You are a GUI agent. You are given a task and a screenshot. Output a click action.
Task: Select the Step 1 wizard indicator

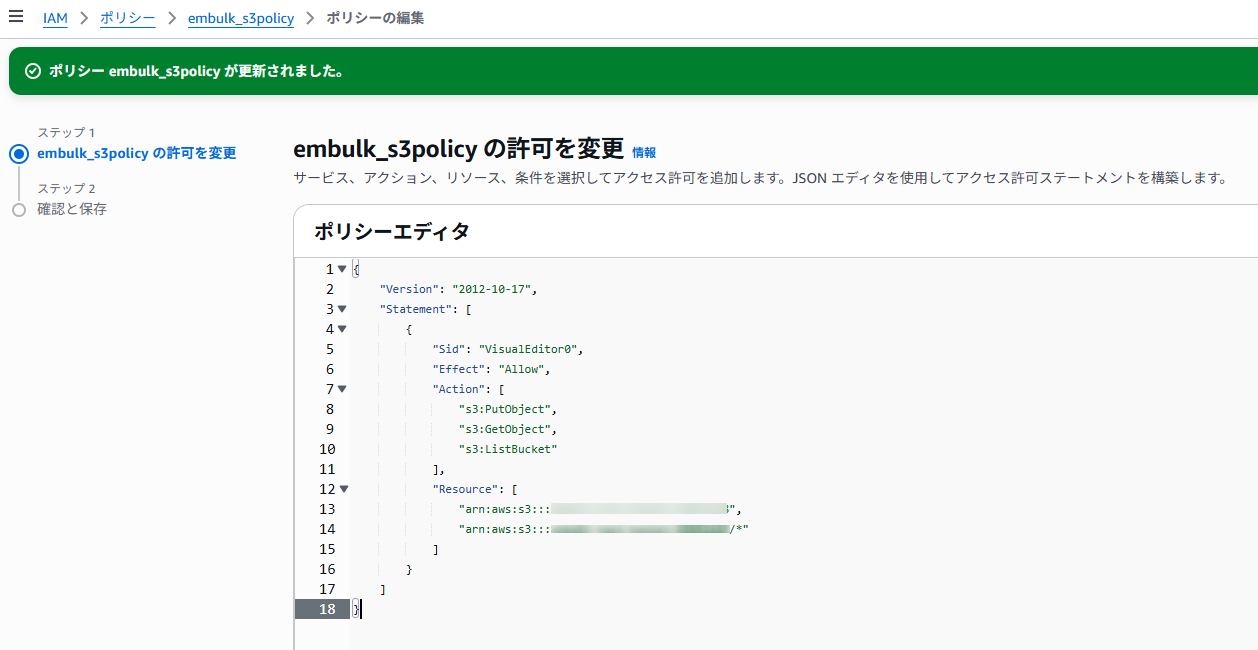click(x=18, y=154)
